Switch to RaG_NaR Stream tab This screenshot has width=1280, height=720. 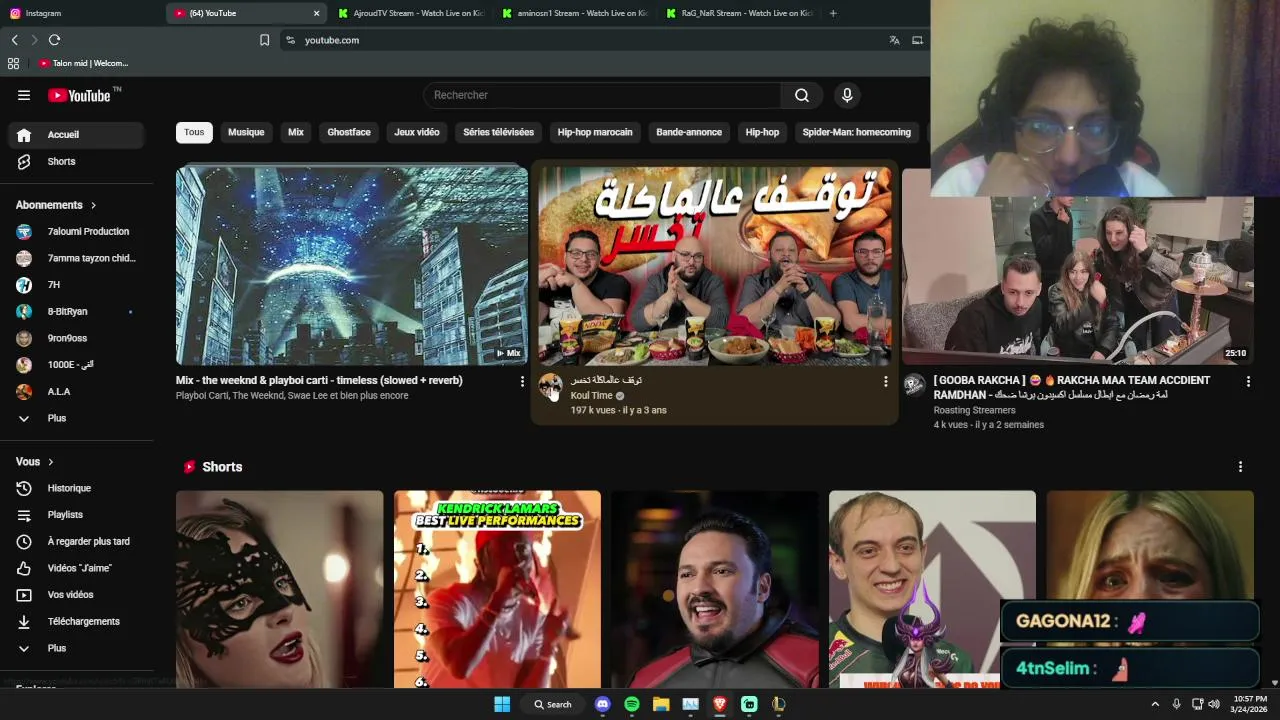click(x=740, y=13)
